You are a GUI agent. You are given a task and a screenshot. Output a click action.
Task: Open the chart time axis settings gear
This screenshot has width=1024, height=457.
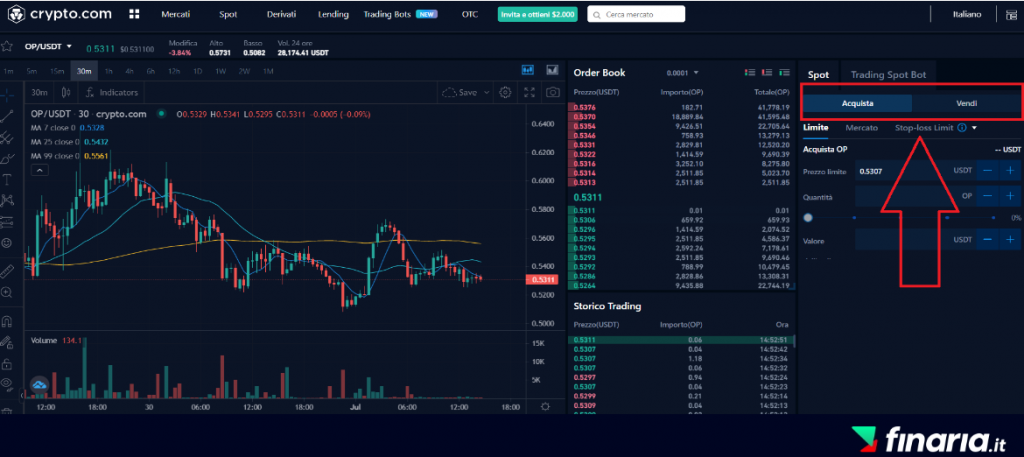[x=545, y=407]
